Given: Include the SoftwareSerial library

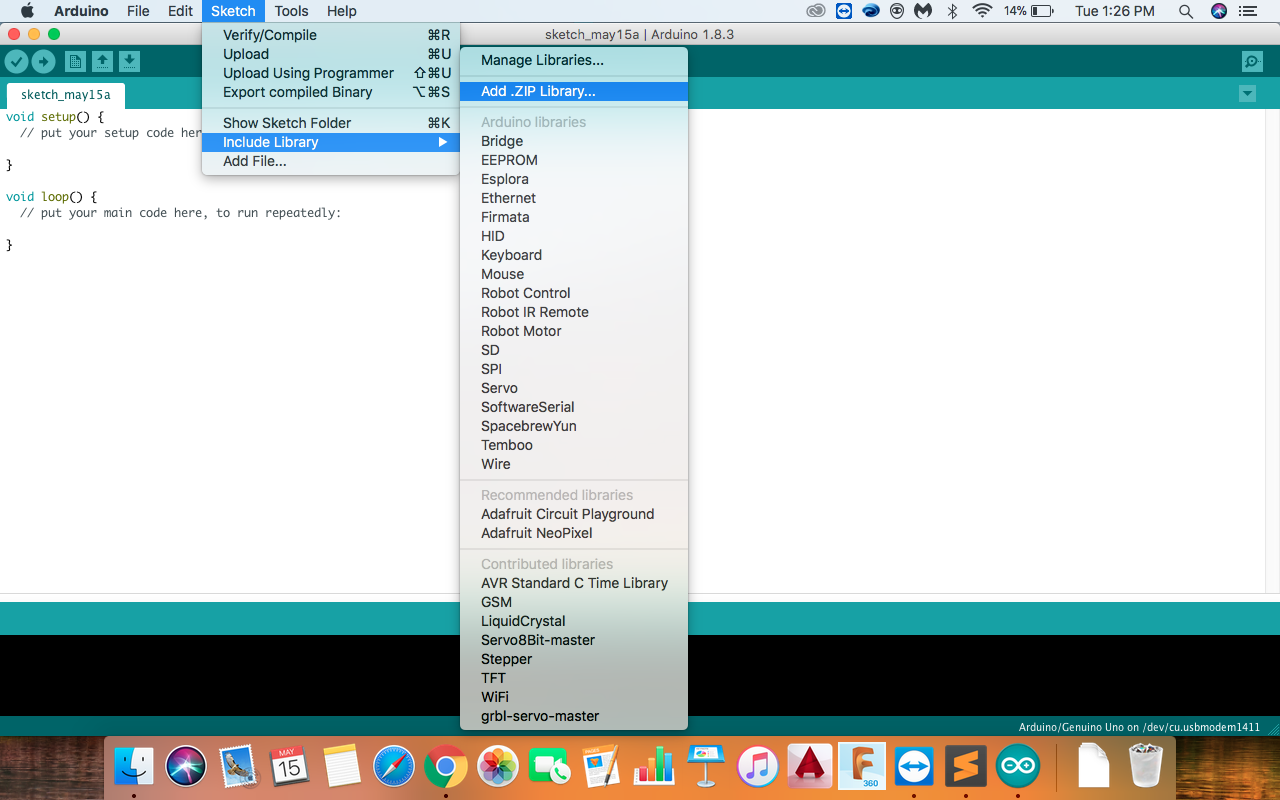Looking at the screenshot, I should coord(574,407).
